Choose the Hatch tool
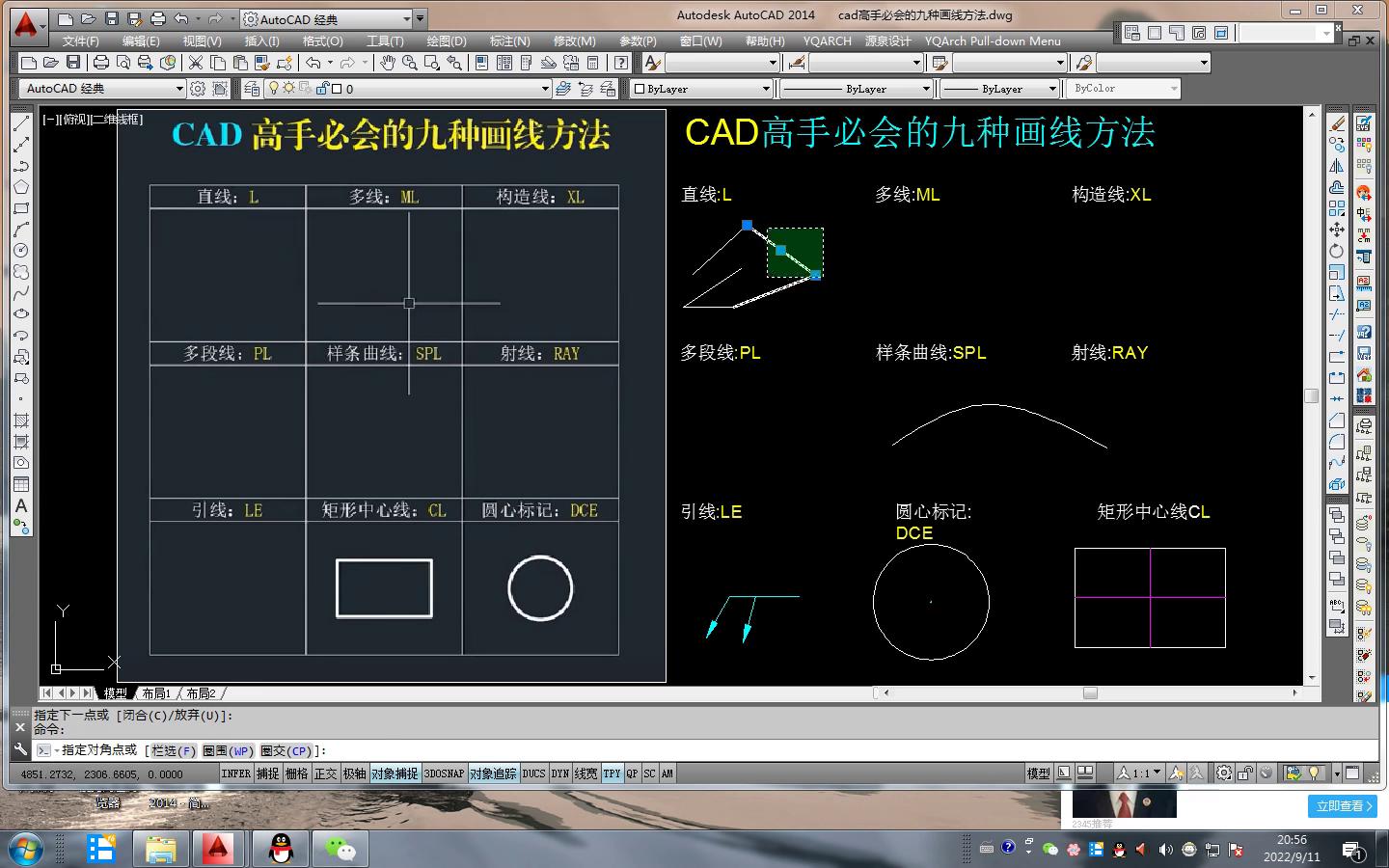Image resolution: width=1389 pixels, height=868 pixels. (21, 420)
